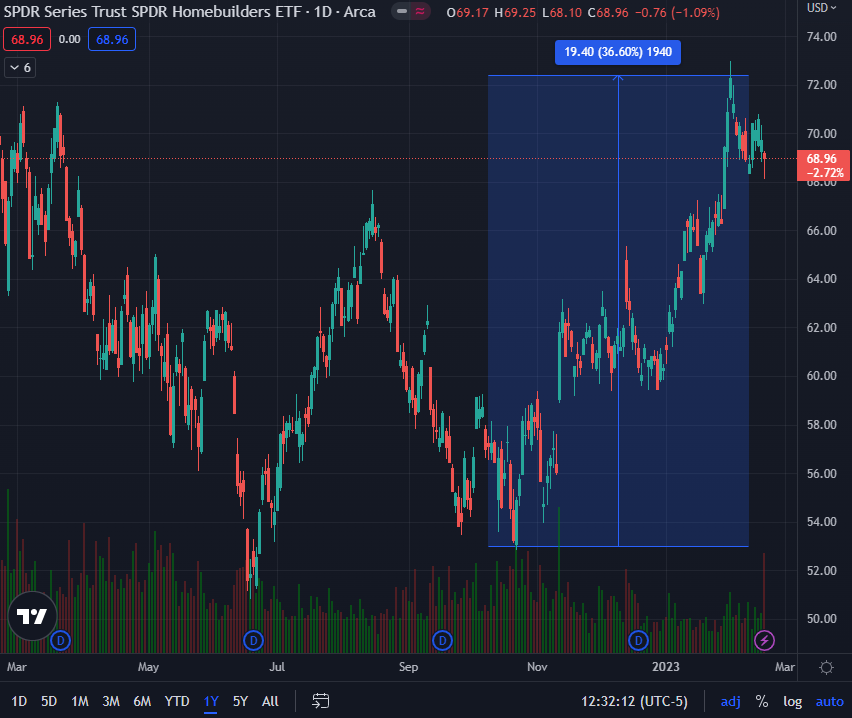Click the 62.00 price axis label
852x718 pixels.
(x=822, y=328)
